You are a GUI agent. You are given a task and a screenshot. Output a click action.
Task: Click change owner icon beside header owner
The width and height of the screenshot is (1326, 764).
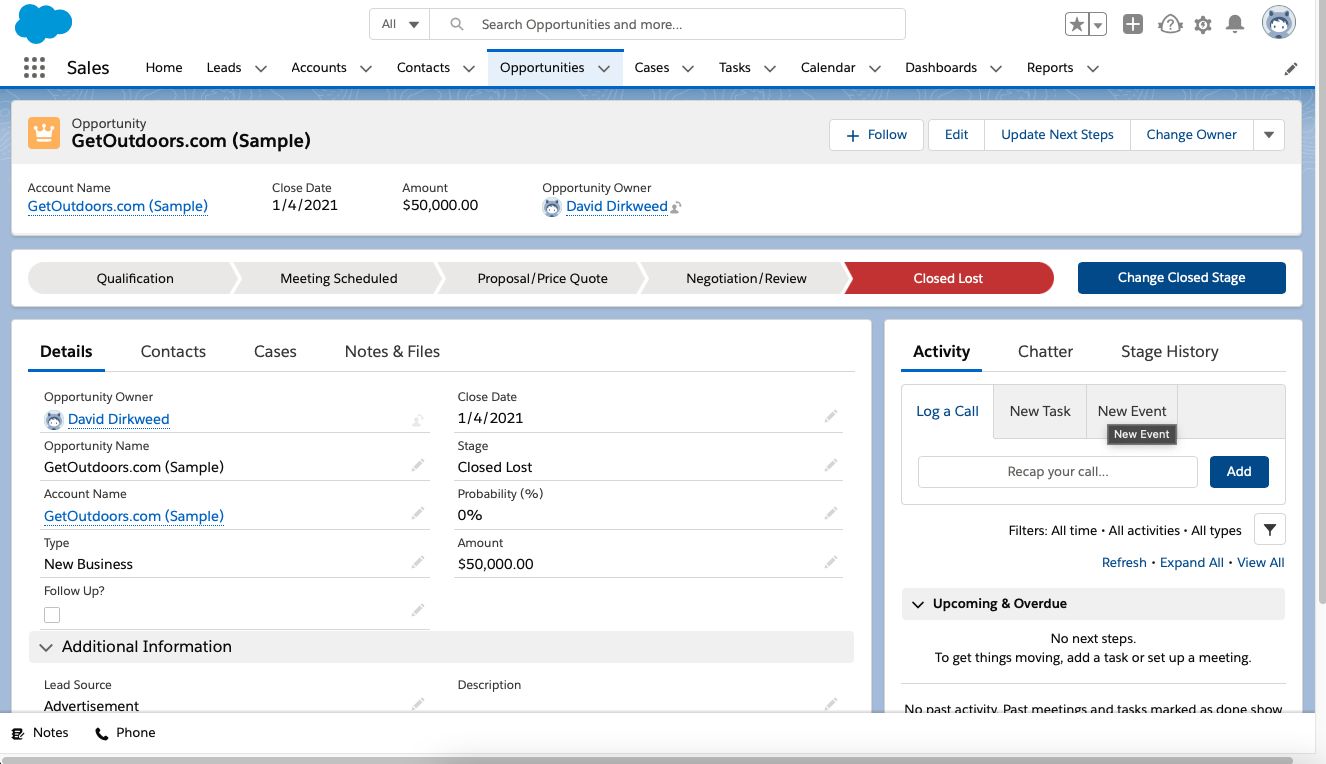(x=676, y=207)
